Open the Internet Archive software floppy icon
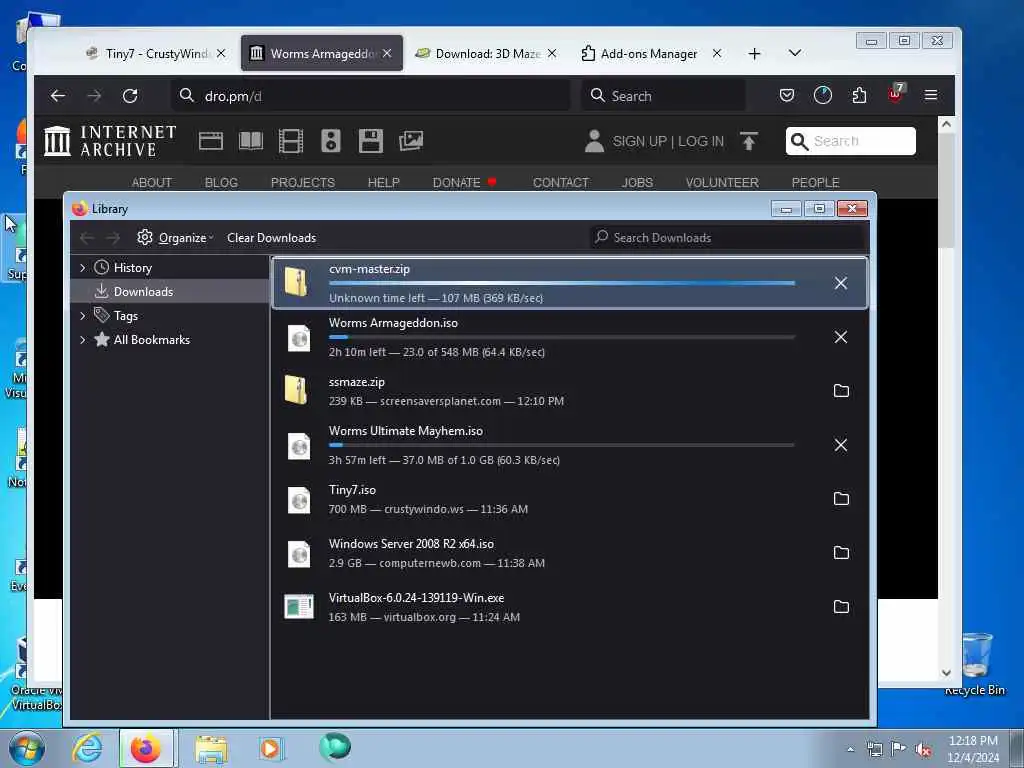The width and height of the screenshot is (1024, 768). (370, 141)
